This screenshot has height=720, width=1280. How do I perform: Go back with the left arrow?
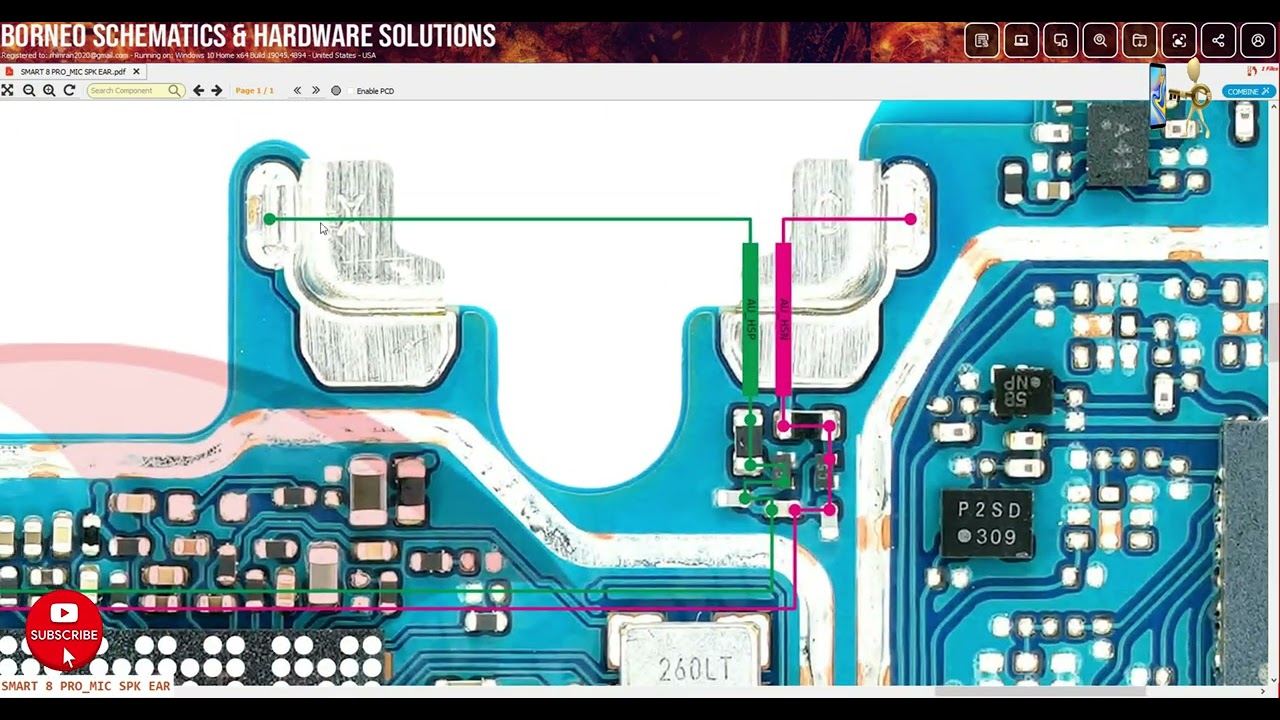[x=198, y=90]
